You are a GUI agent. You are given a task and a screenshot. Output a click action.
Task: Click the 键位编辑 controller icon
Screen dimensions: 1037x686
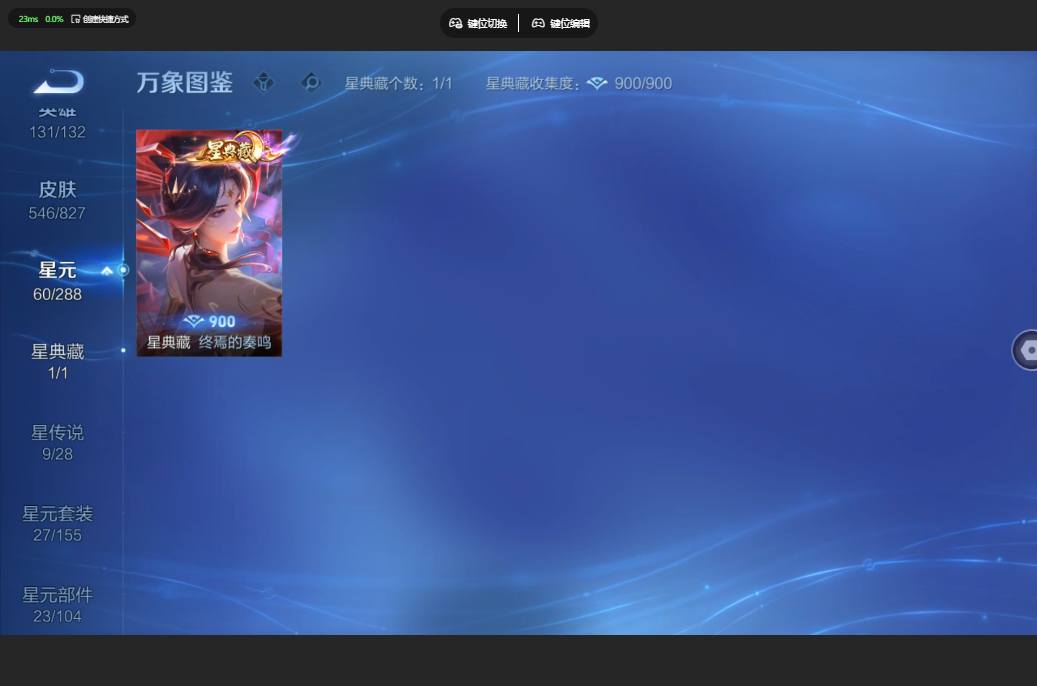pyautogui.click(x=538, y=23)
